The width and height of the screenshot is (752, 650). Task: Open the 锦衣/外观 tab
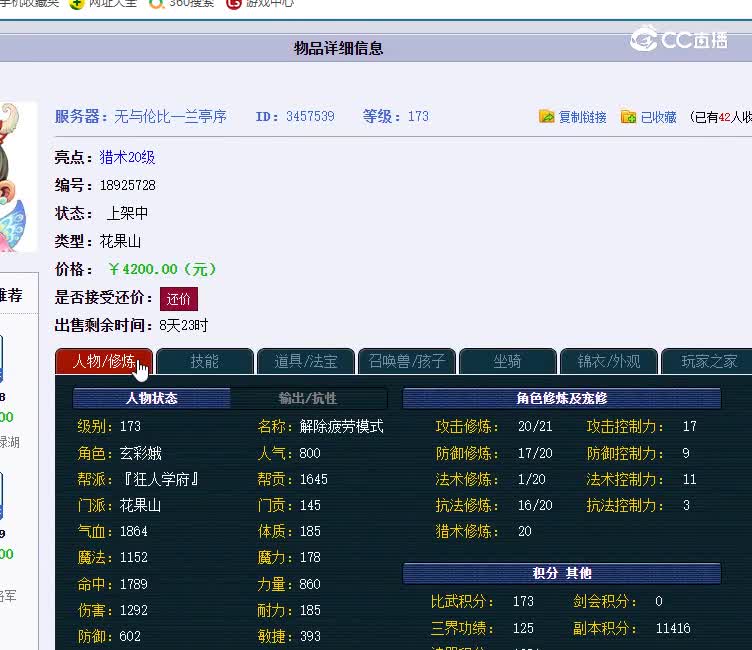609,361
